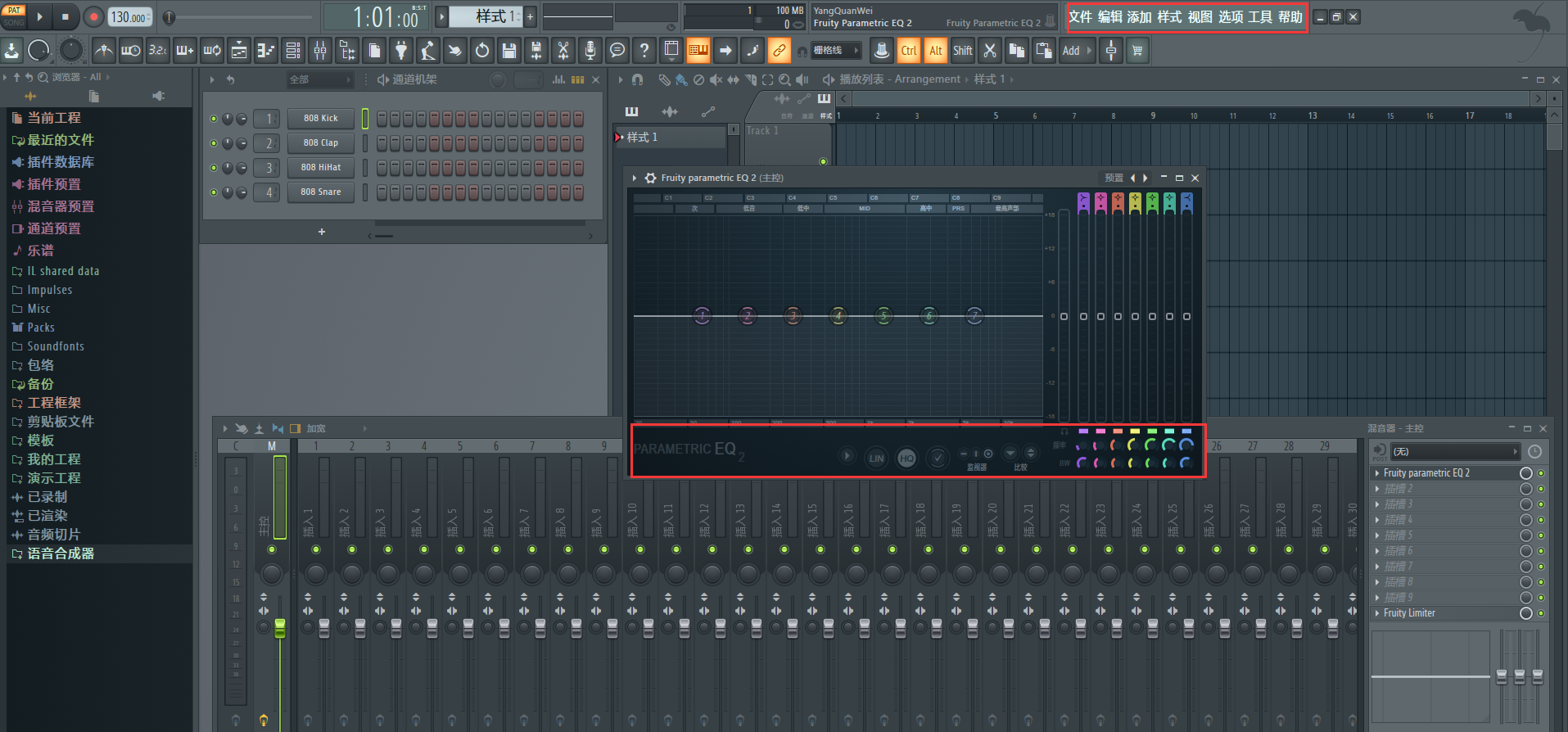Viewport: 1568px width, 732px height.
Task: Toggle blend recording overdub icon
Action: 185,51
